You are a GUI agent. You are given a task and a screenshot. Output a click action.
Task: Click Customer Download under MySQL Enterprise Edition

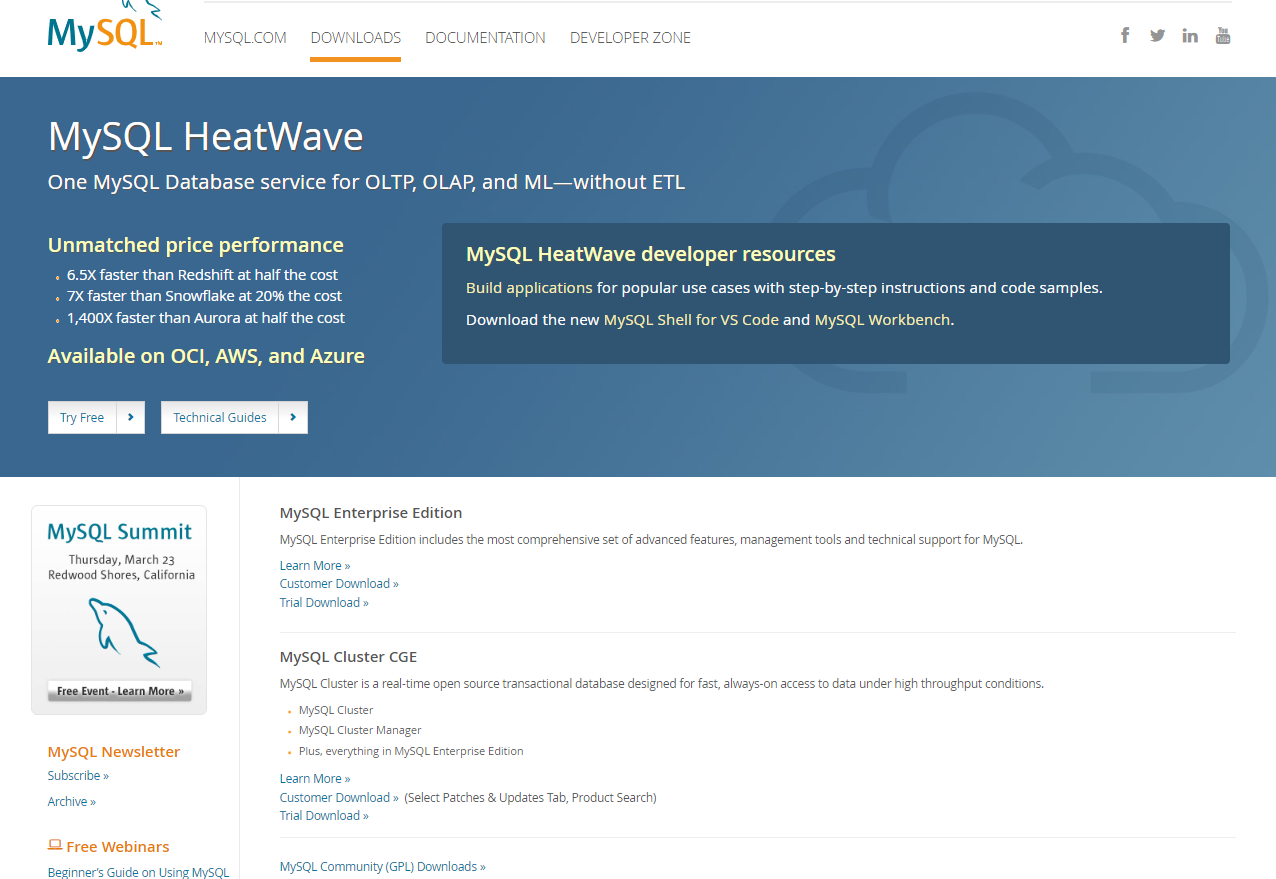point(339,583)
